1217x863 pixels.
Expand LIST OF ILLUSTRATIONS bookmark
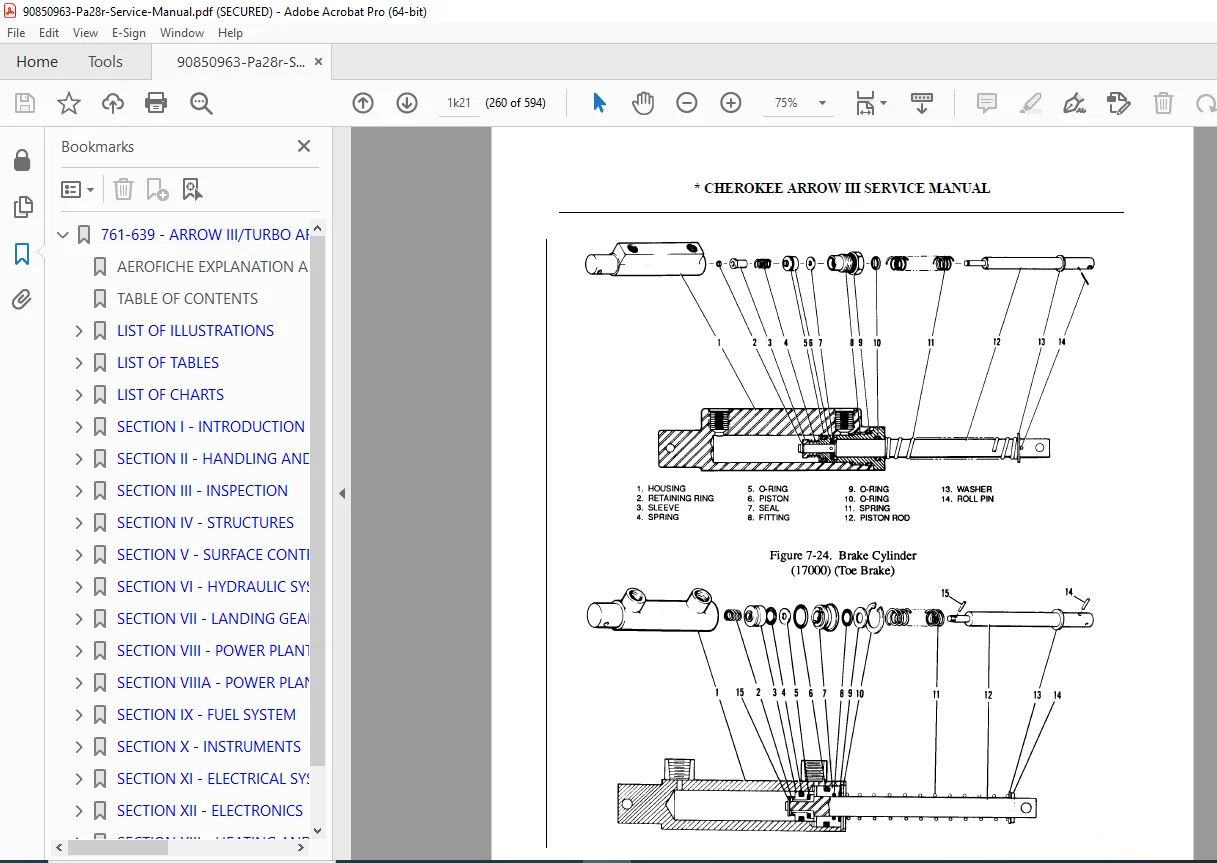pyautogui.click(x=80, y=331)
